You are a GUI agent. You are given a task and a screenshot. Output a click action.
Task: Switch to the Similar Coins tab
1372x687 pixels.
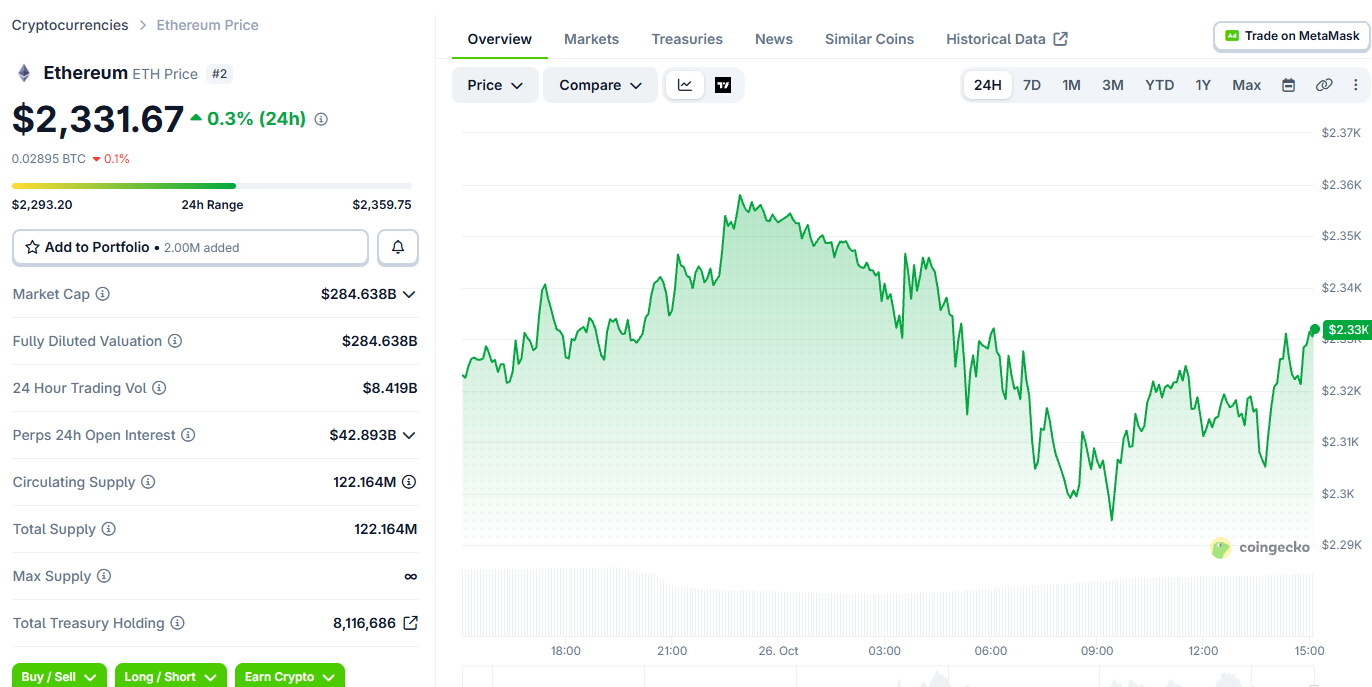coord(869,39)
